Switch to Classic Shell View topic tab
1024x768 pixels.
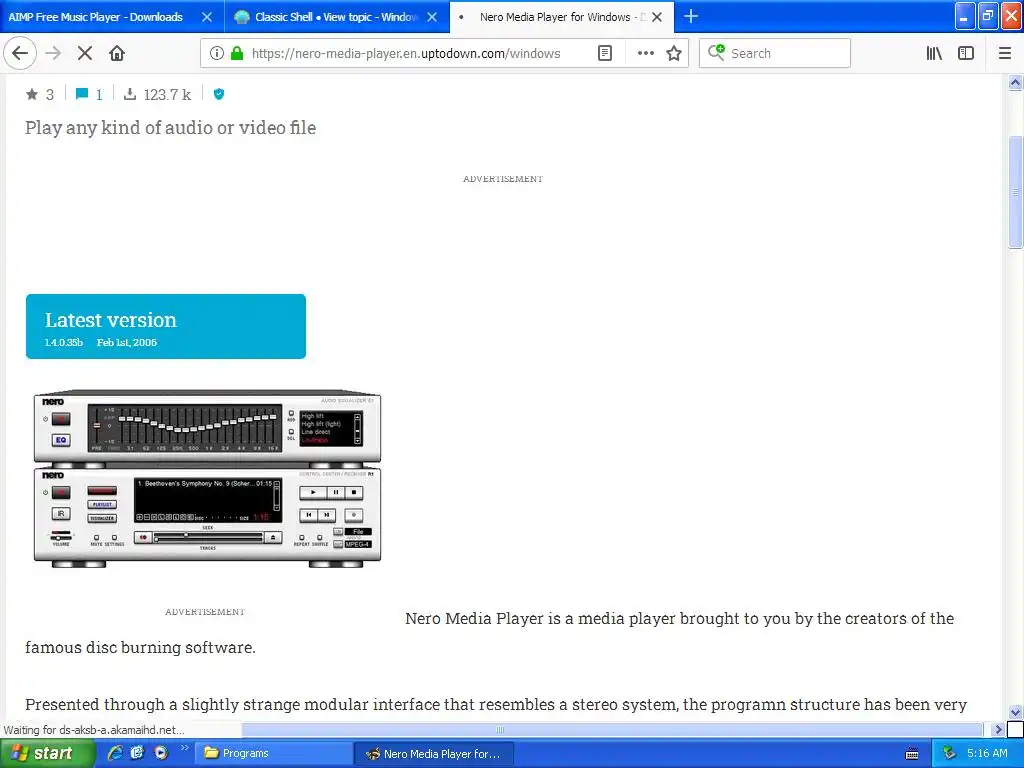[336, 17]
